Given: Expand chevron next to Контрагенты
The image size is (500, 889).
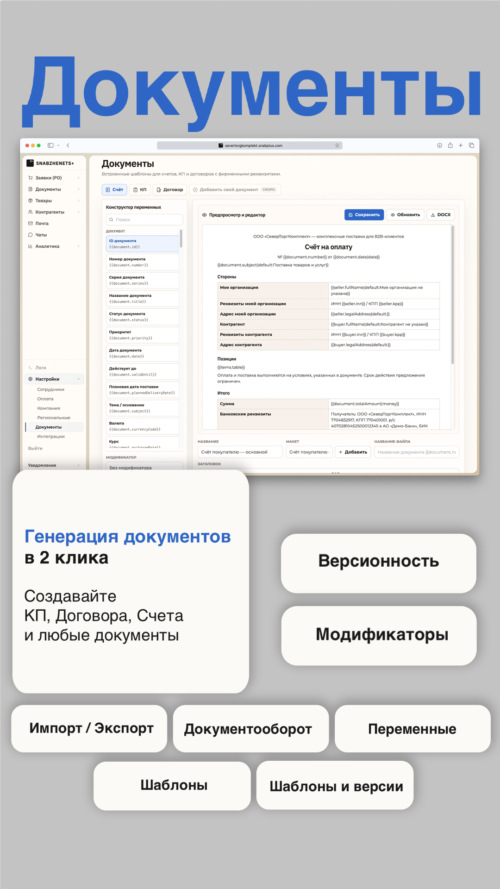Looking at the screenshot, I should click(x=79, y=212).
